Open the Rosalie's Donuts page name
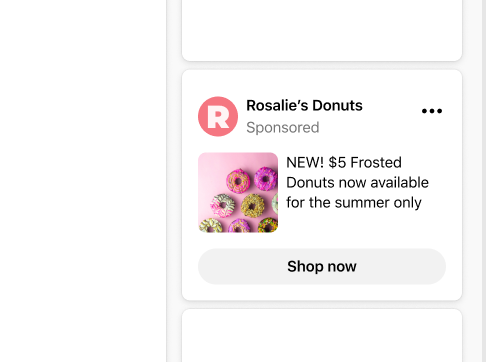This screenshot has width=486, height=362. (304, 106)
